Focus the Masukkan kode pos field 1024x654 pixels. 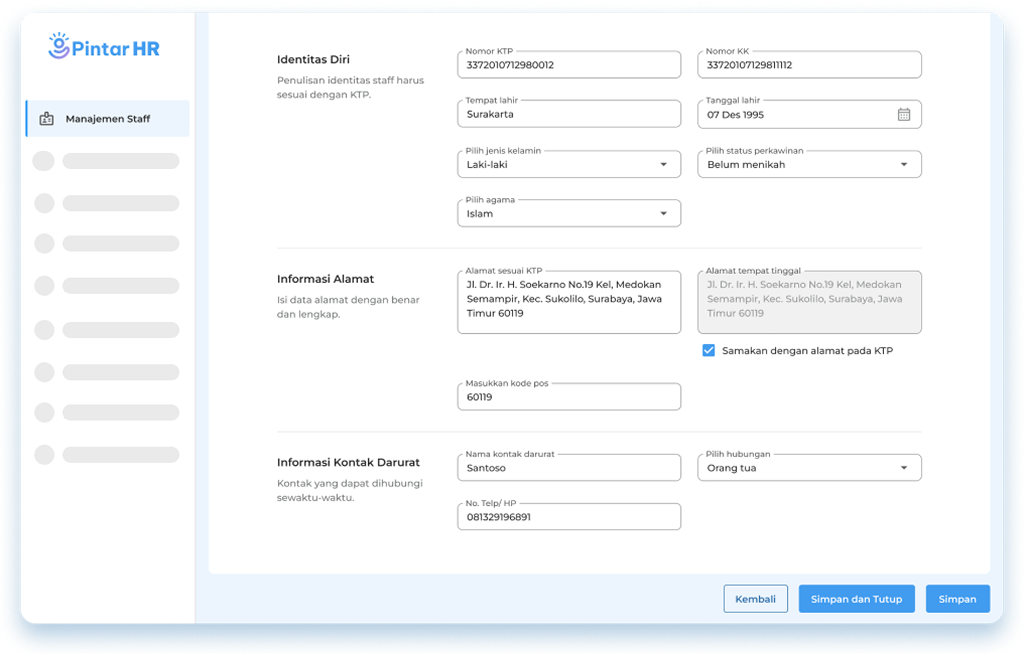coord(568,397)
